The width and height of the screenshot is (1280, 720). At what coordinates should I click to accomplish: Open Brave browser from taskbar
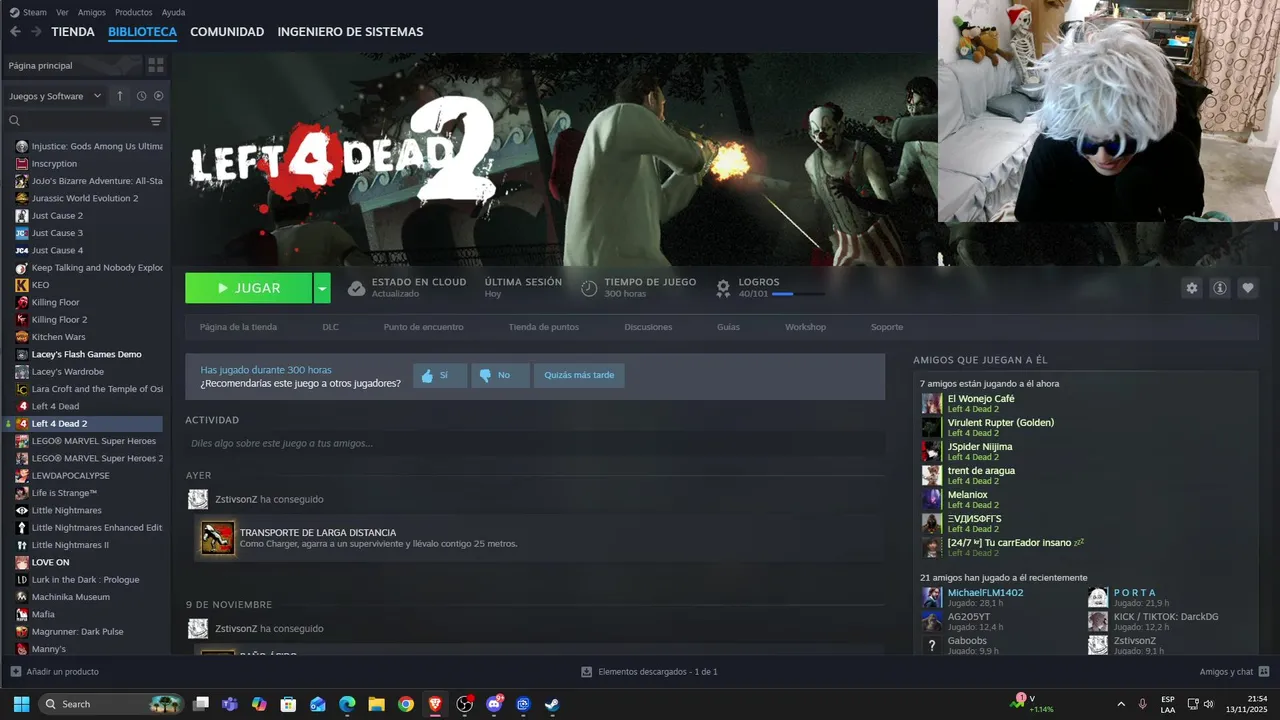coord(435,704)
